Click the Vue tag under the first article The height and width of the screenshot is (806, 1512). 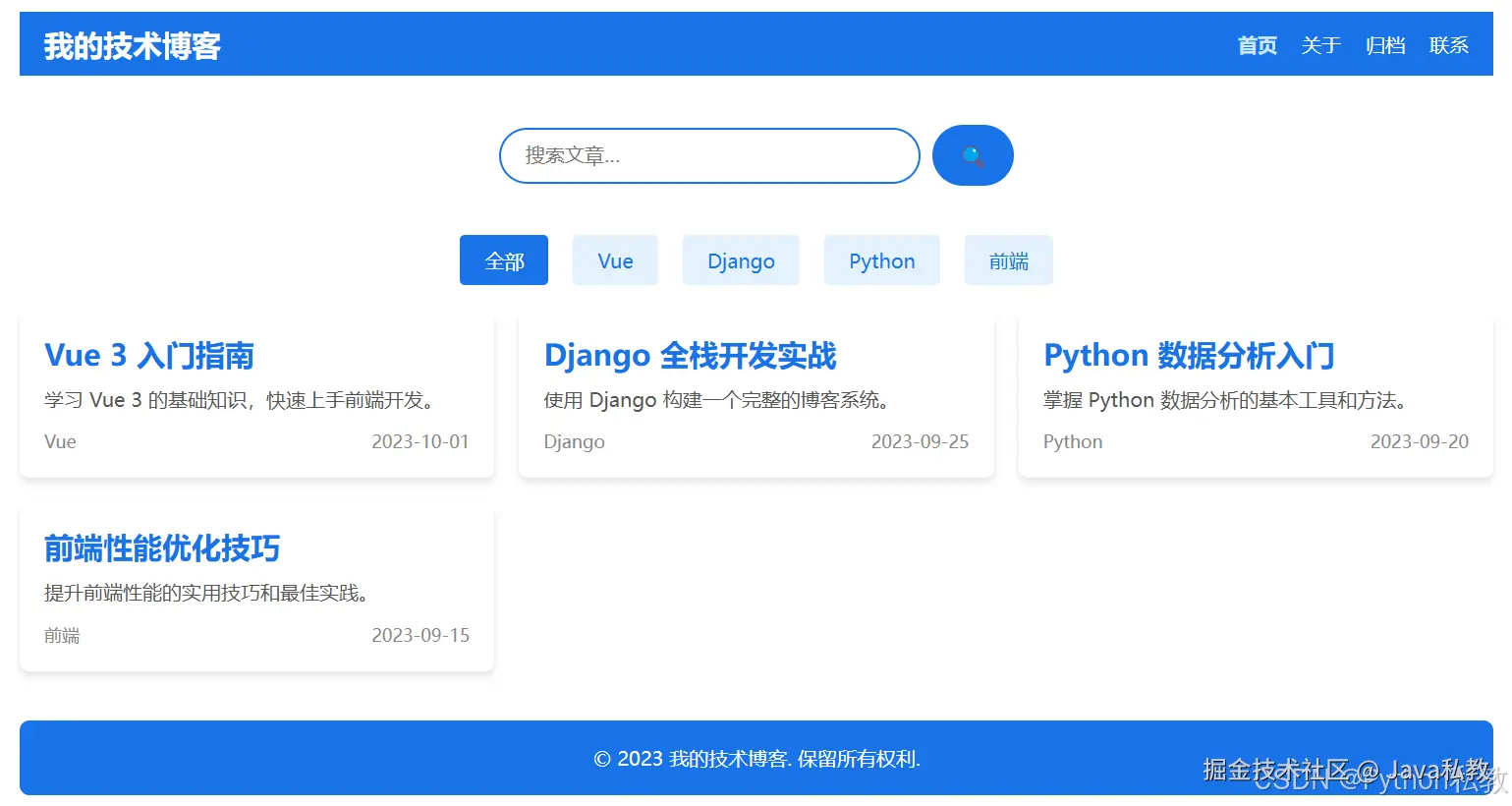tap(60, 441)
